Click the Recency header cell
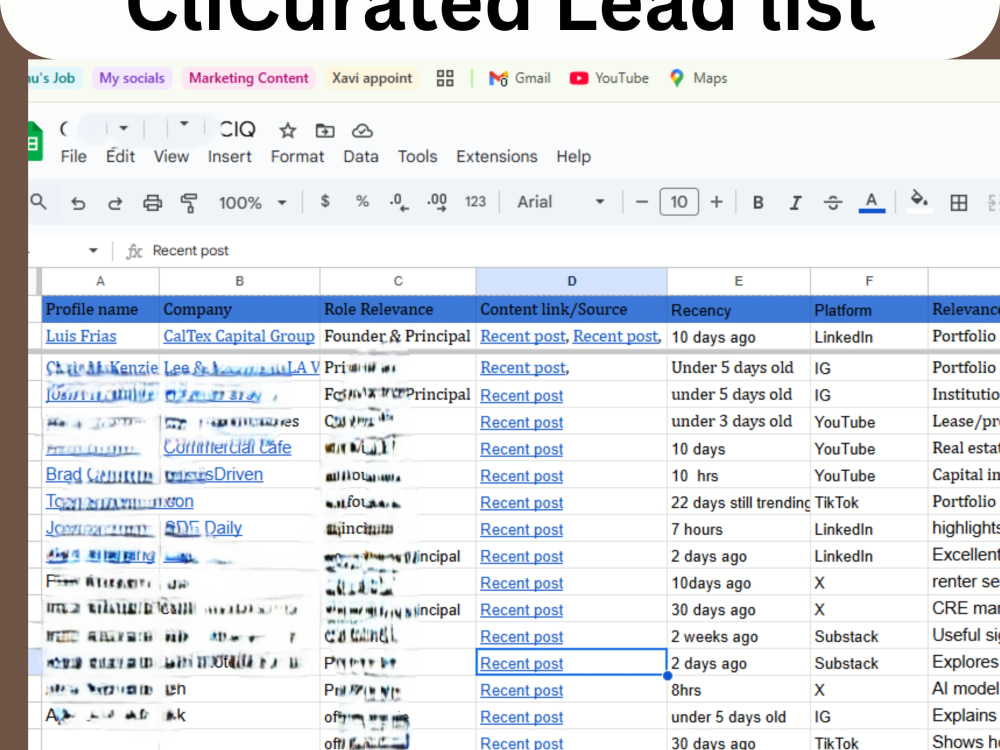Image resolution: width=1000 pixels, height=750 pixels. pyautogui.click(x=739, y=309)
